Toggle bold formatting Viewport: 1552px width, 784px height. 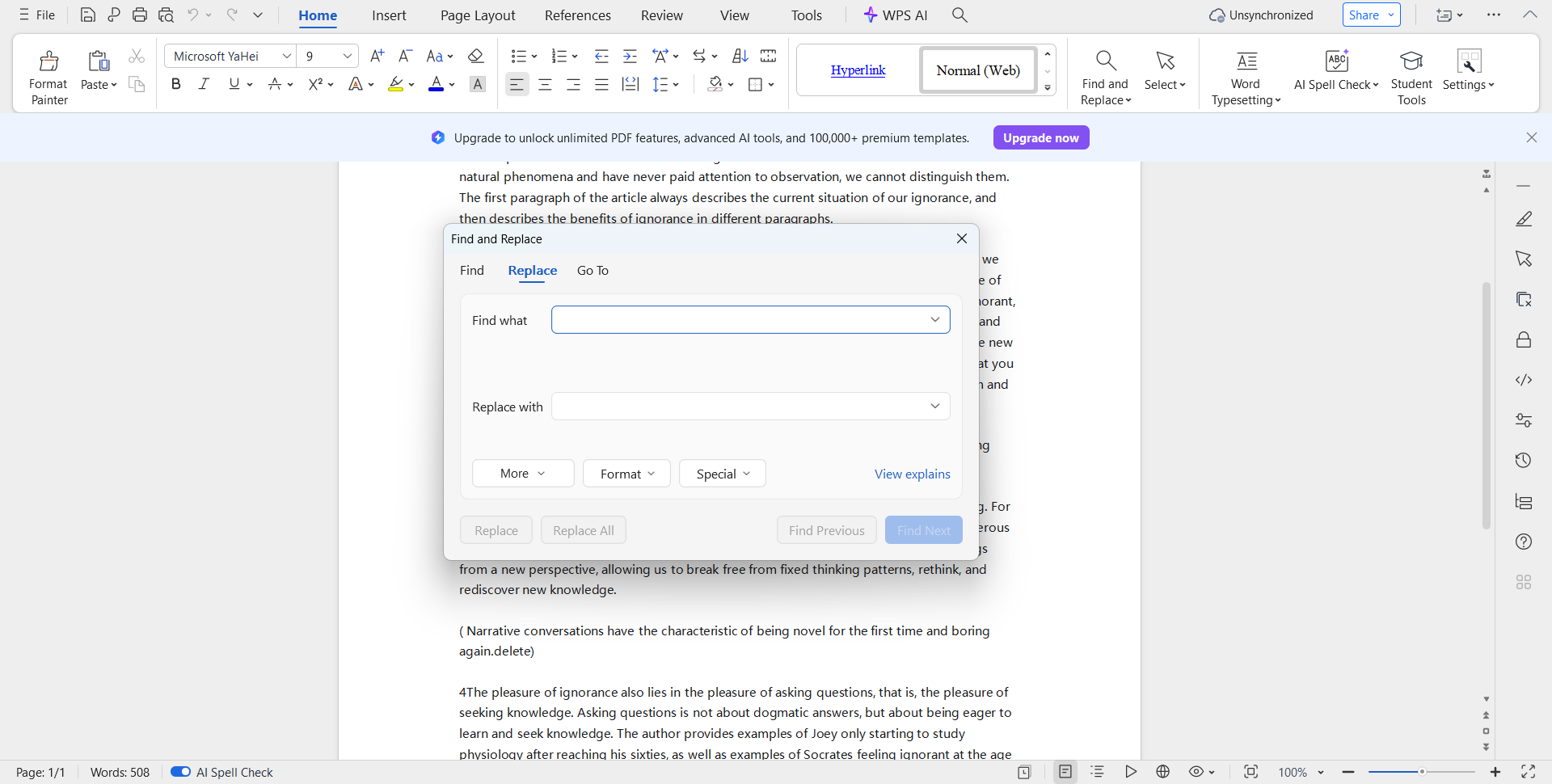tap(175, 84)
